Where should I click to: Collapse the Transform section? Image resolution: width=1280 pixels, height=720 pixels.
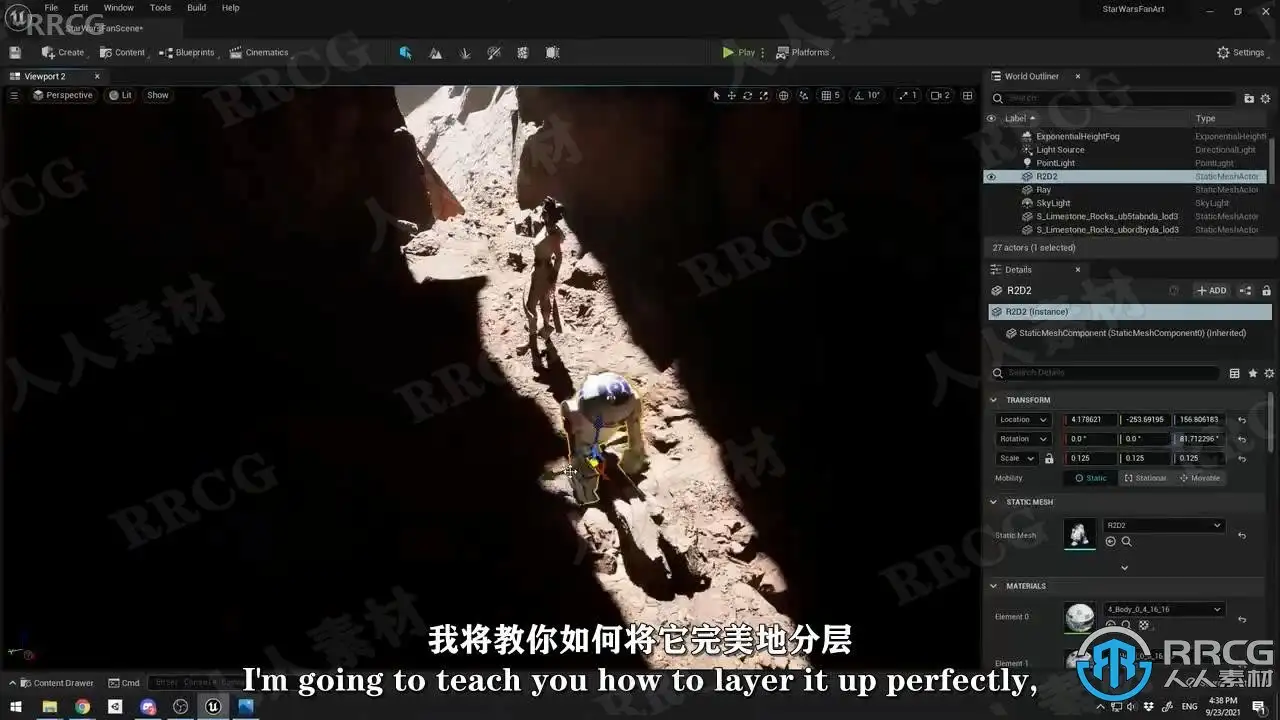click(994, 400)
